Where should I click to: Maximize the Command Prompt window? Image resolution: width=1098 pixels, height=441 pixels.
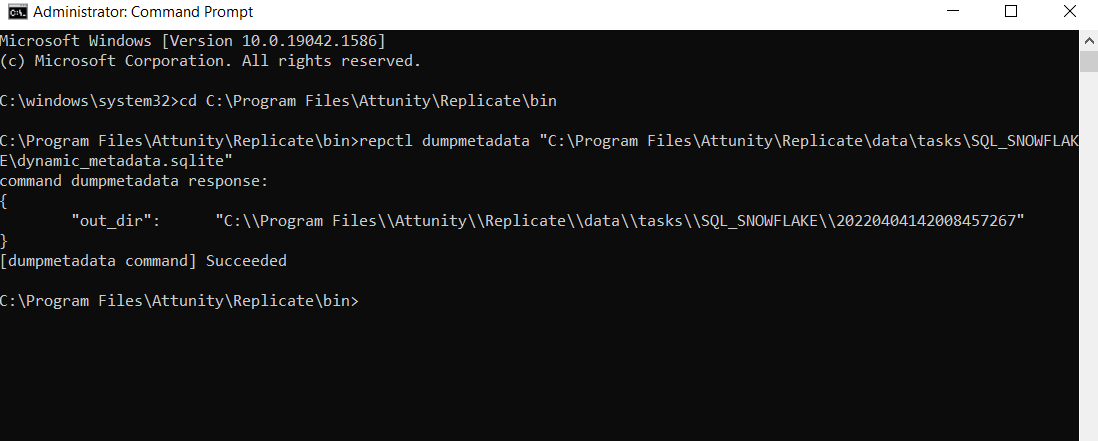point(1011,12)
